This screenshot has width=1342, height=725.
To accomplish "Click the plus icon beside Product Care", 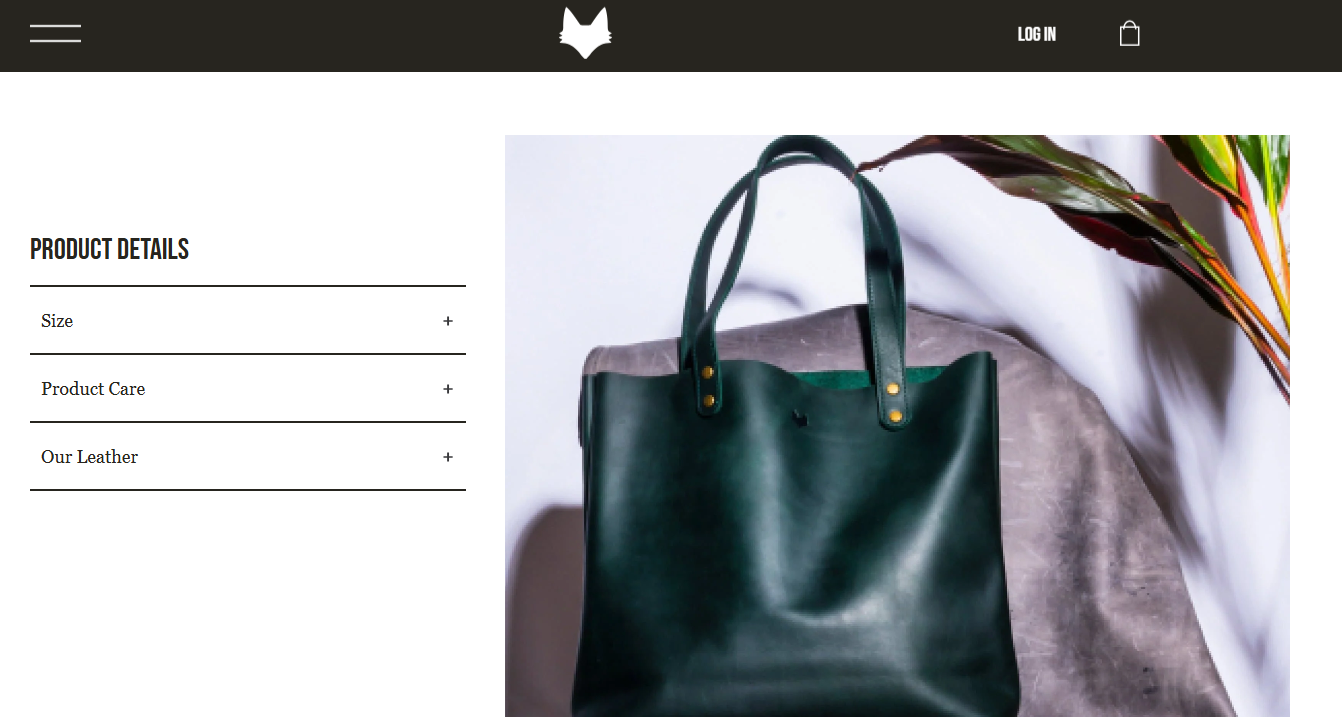I will pyautogui.click(x=448, y=389).
